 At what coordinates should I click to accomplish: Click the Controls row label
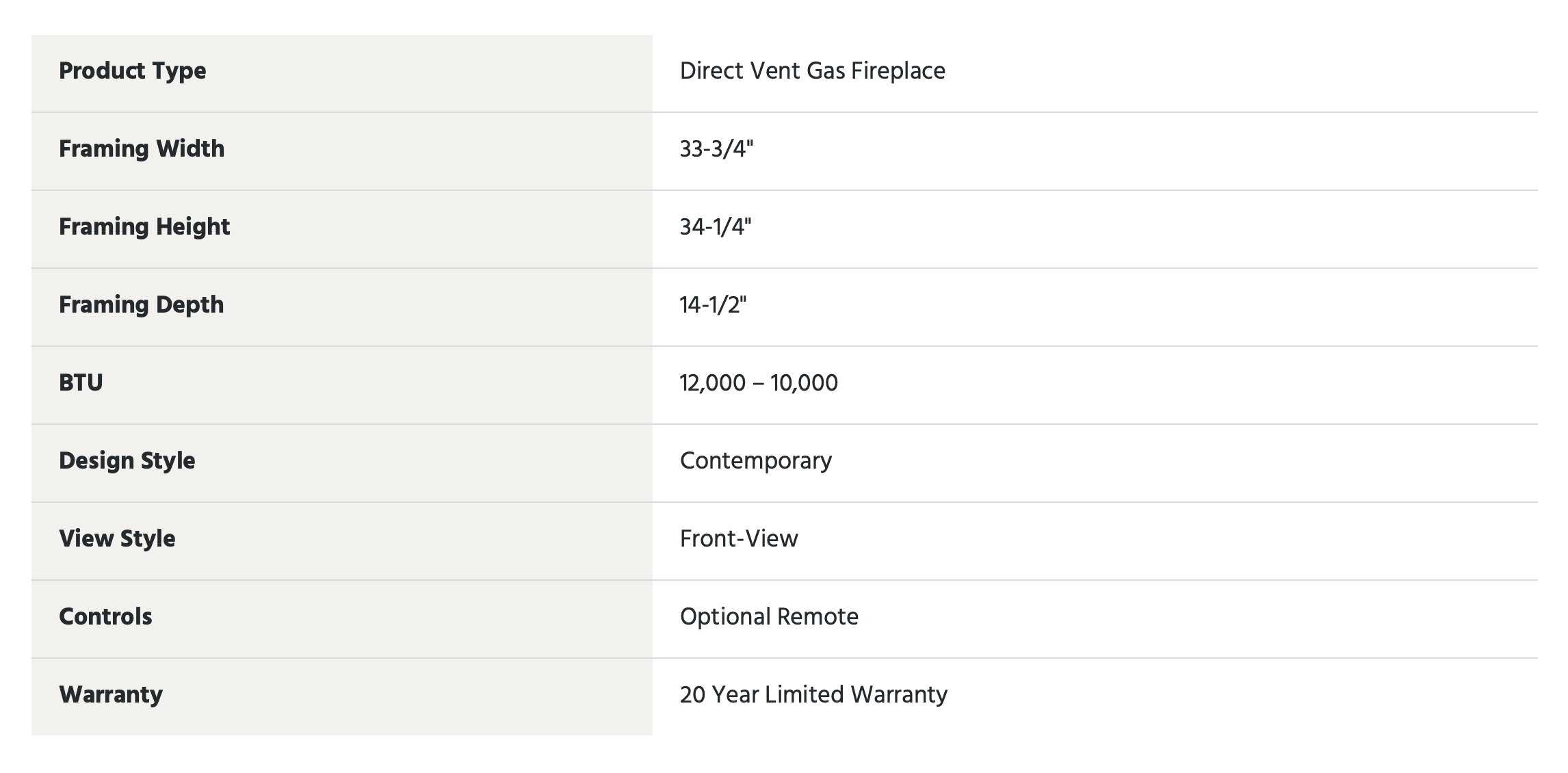(x=105, y=617)
